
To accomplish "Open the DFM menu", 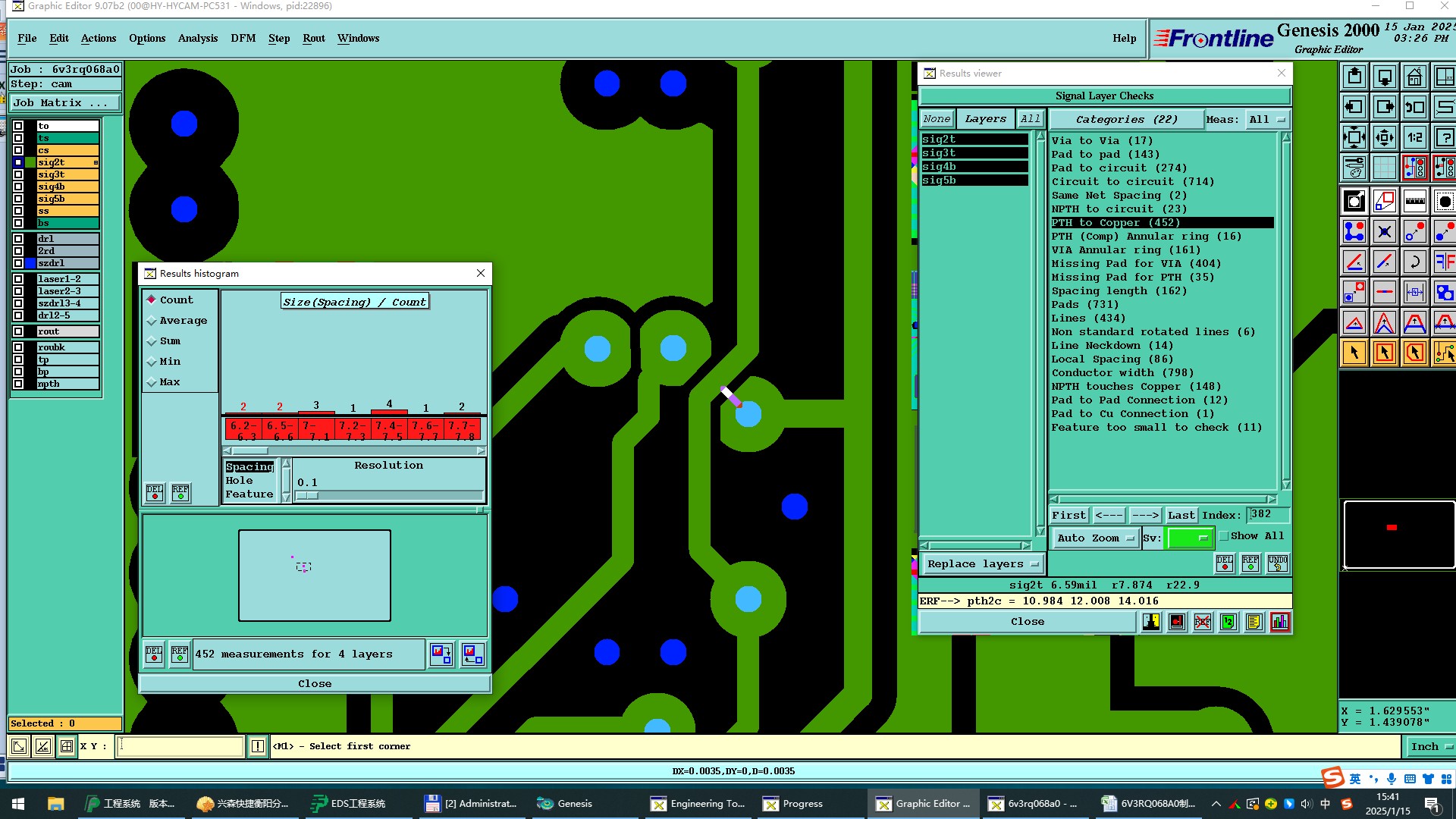I will (243, 38).
